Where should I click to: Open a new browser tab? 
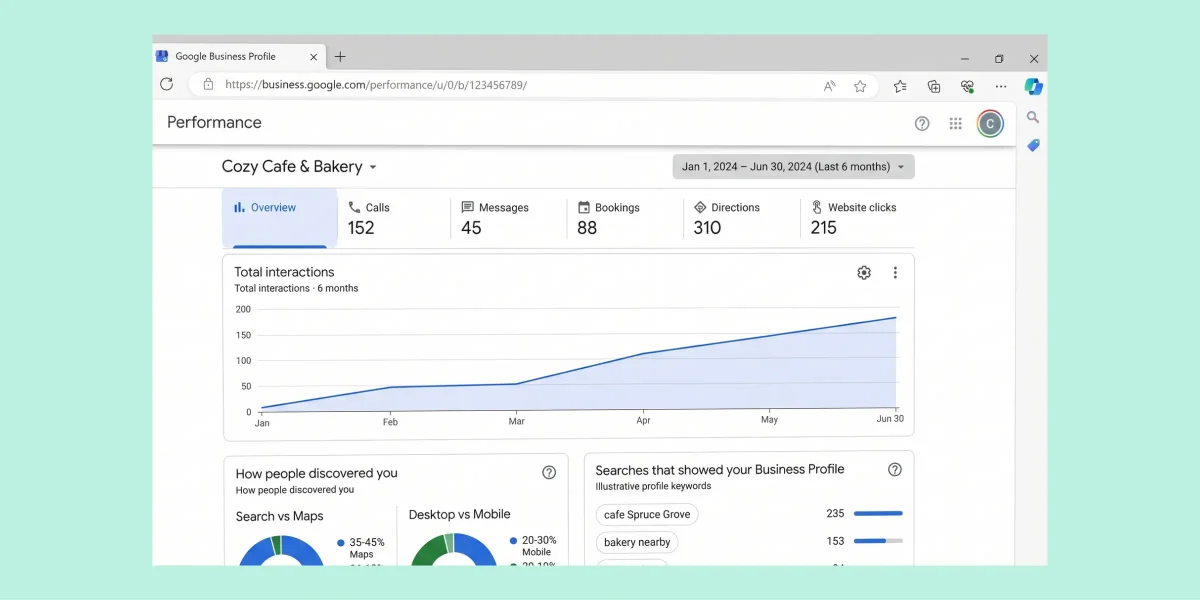coord(340,57)
